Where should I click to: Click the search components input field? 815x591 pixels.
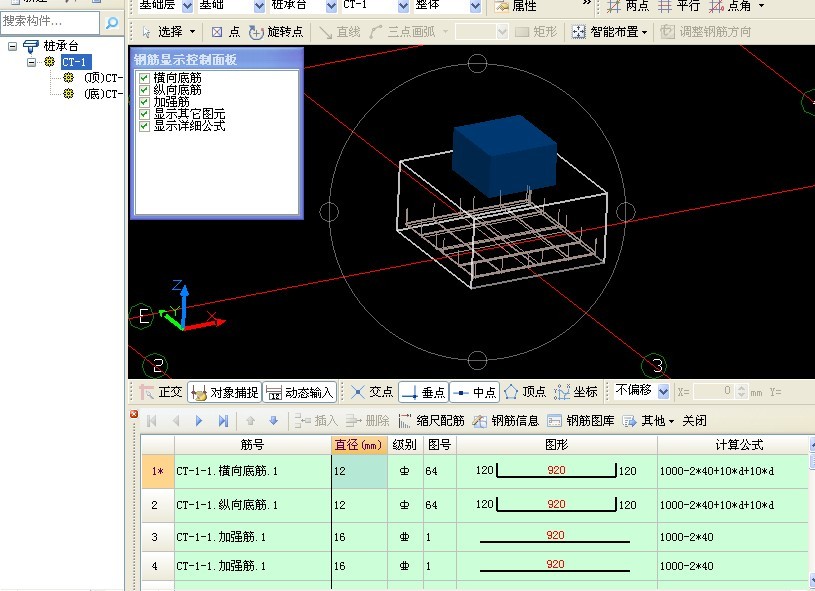50,22
